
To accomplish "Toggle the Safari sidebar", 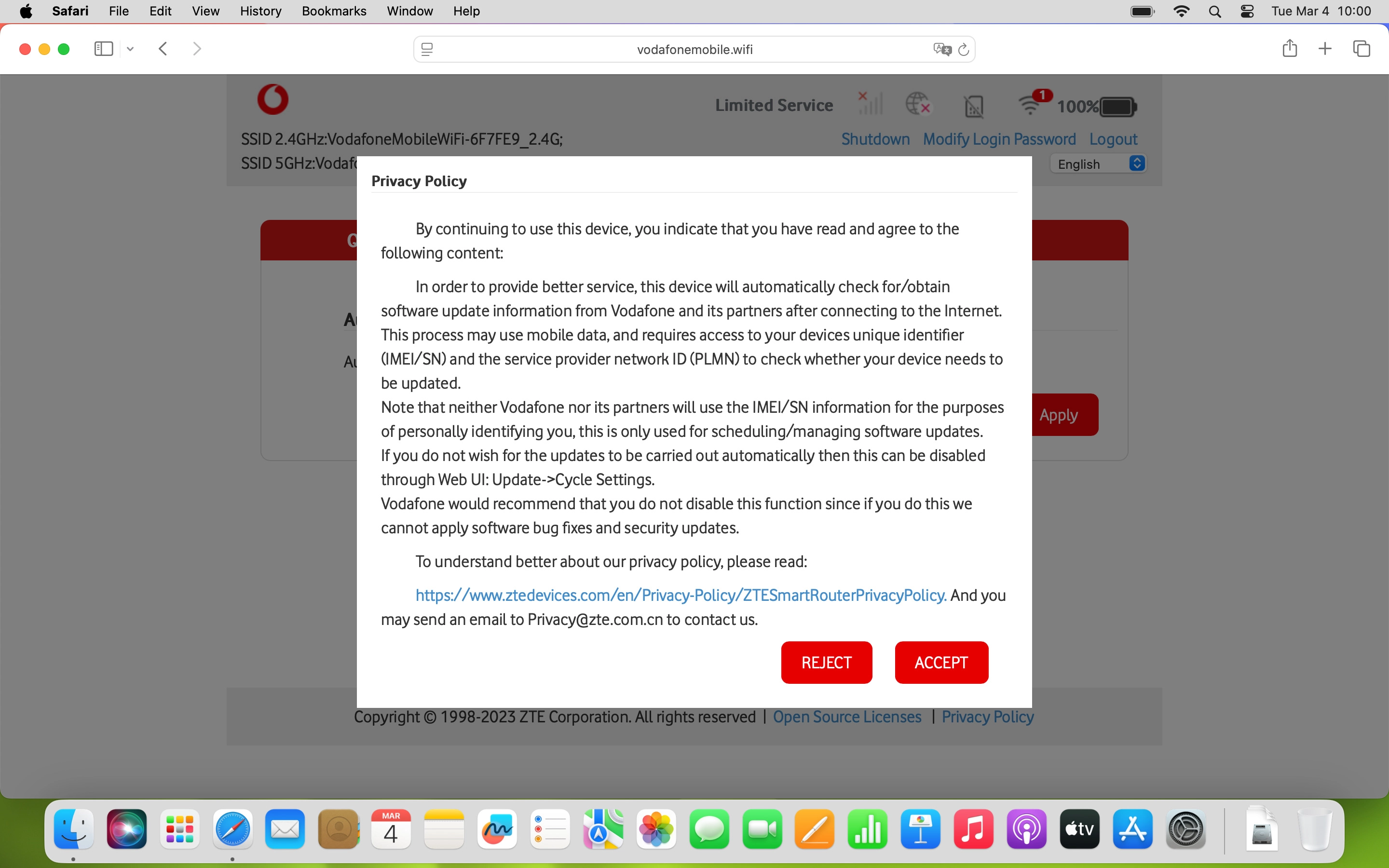I will click(x=104, y=49).
